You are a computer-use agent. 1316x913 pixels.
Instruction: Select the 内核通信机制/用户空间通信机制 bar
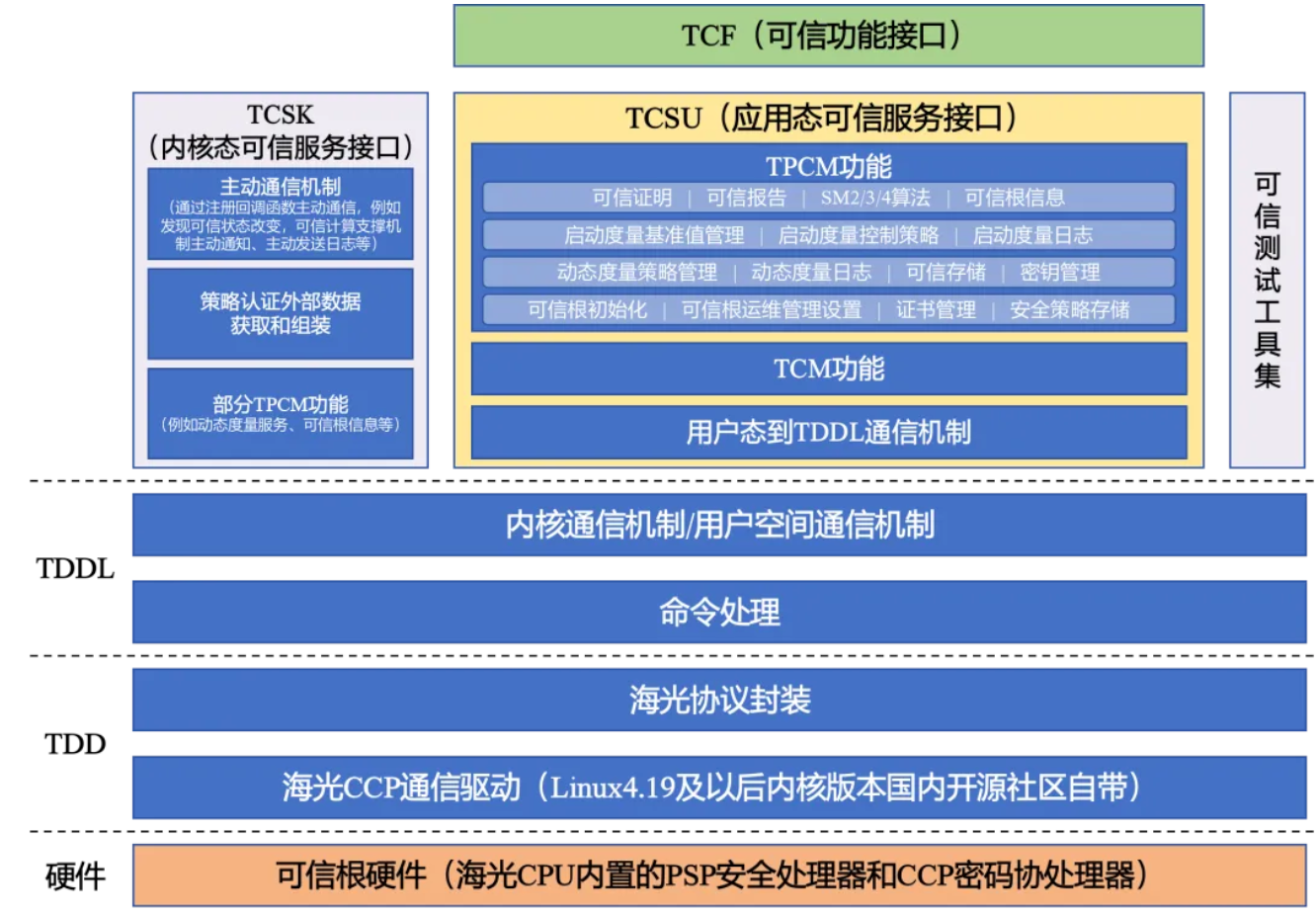tap(719, 525)
